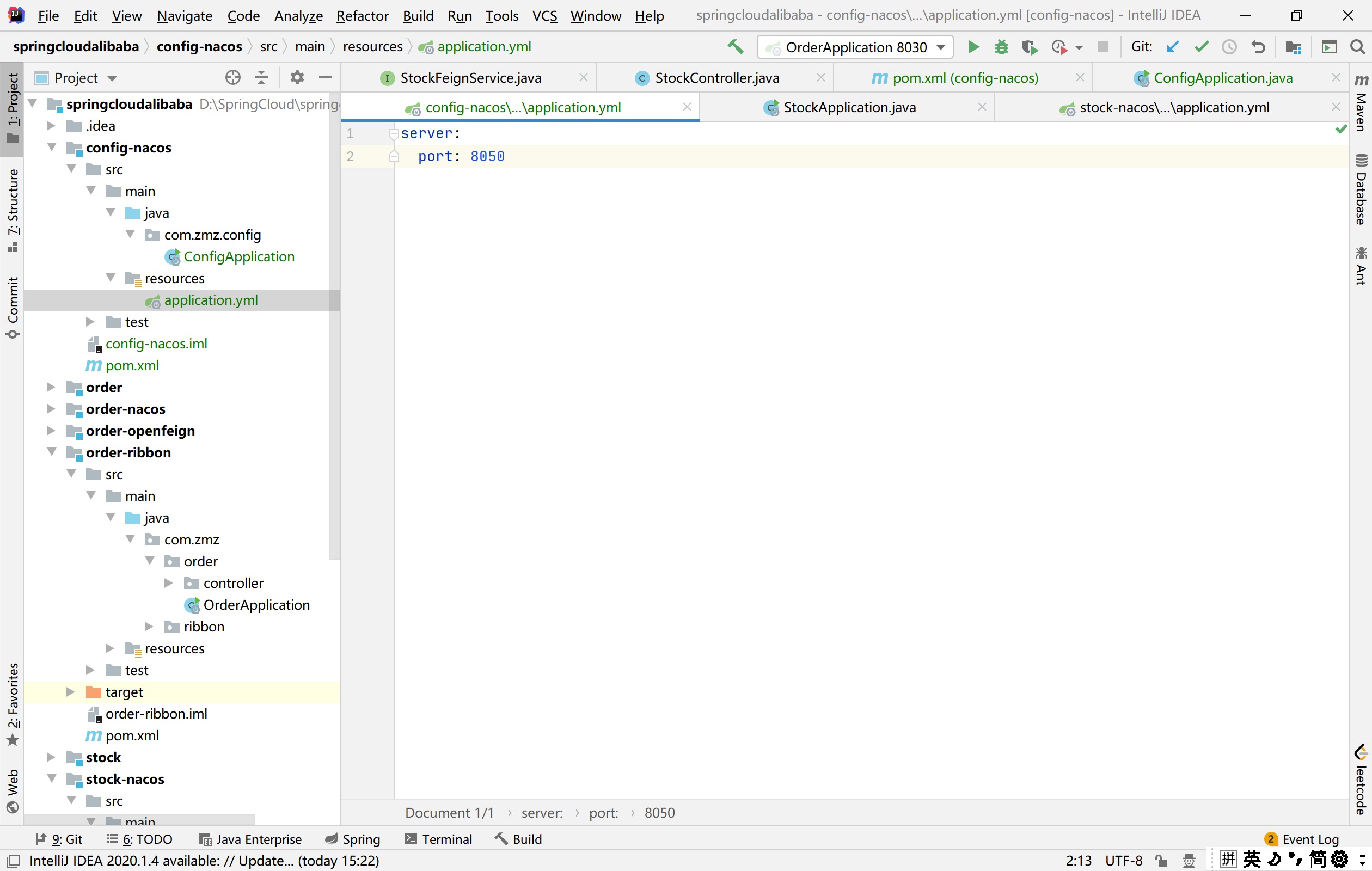Click the UTF-8 encoding selector
The width and height of the screenshot is (1372, 871).
1124,861
